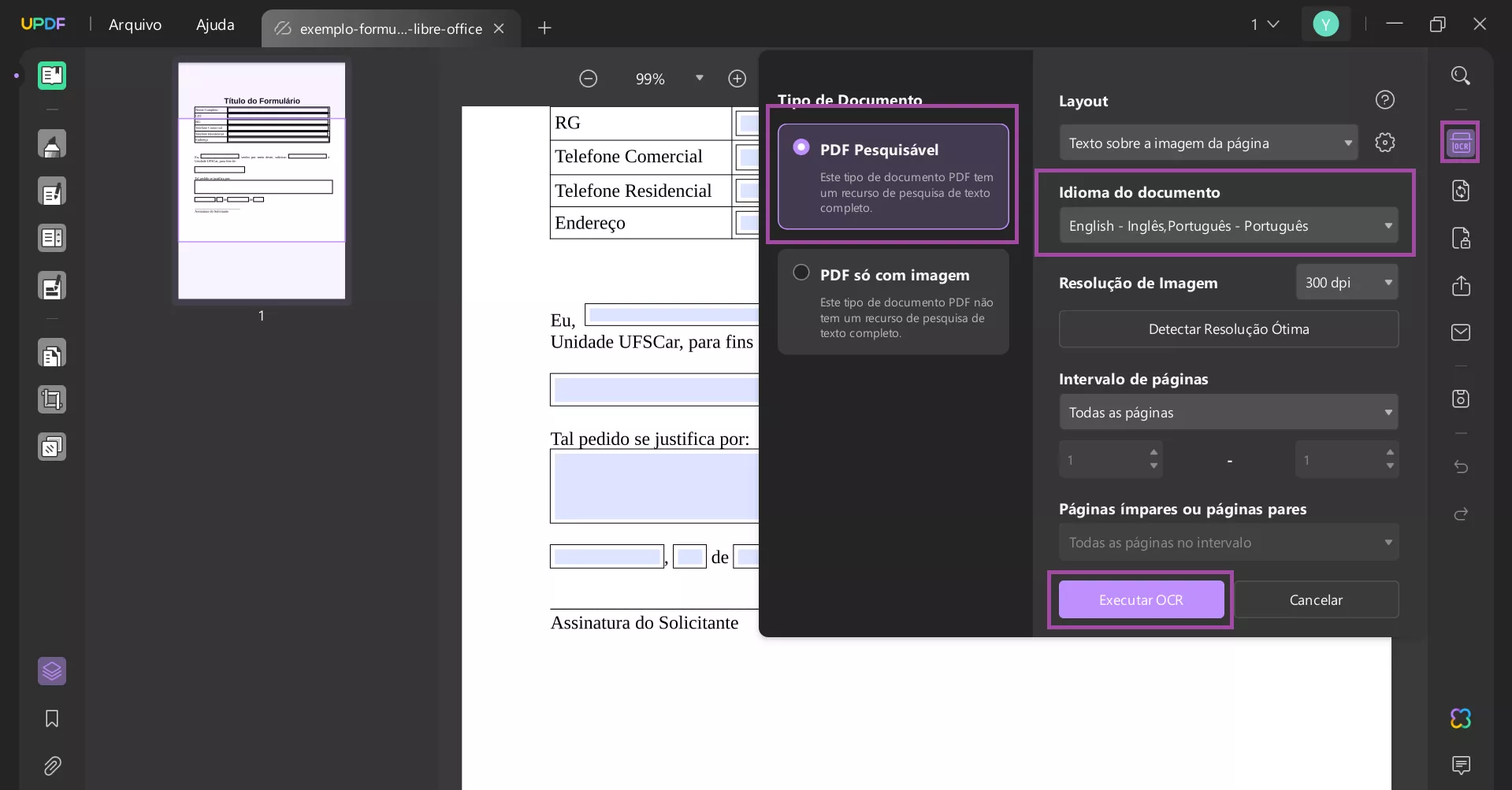Click the Save file icon

[1461, 399]
